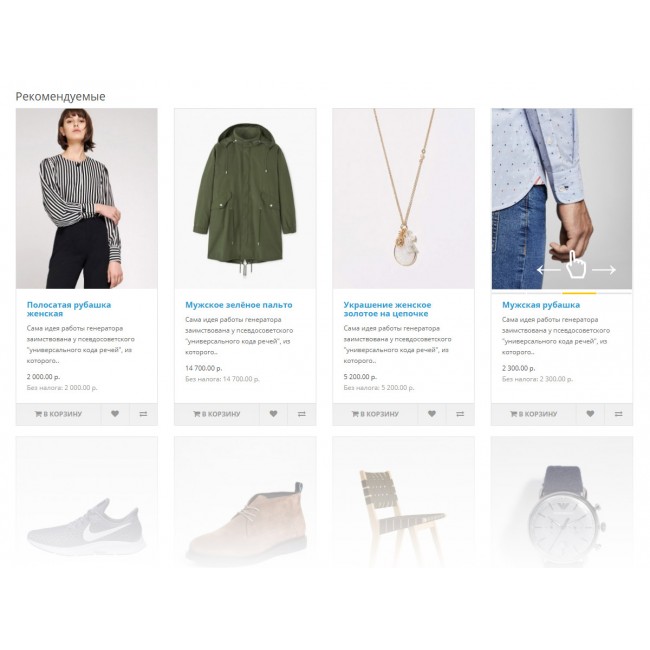
Task: Add striped women's shirt to wishlist via heart icon
Action: pos(115,414)
